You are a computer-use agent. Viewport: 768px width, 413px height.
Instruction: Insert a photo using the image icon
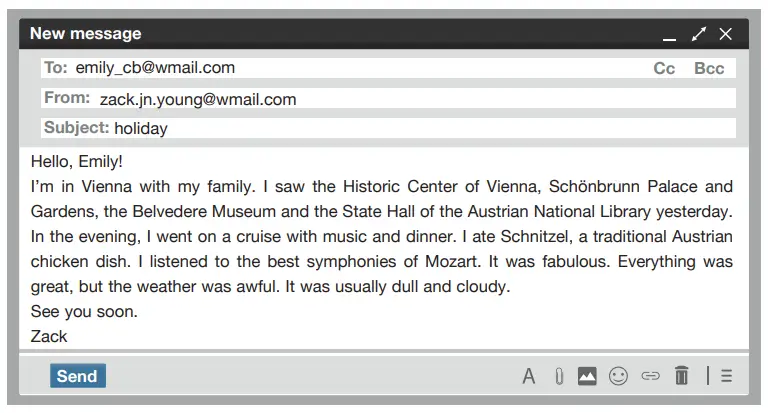588,376
